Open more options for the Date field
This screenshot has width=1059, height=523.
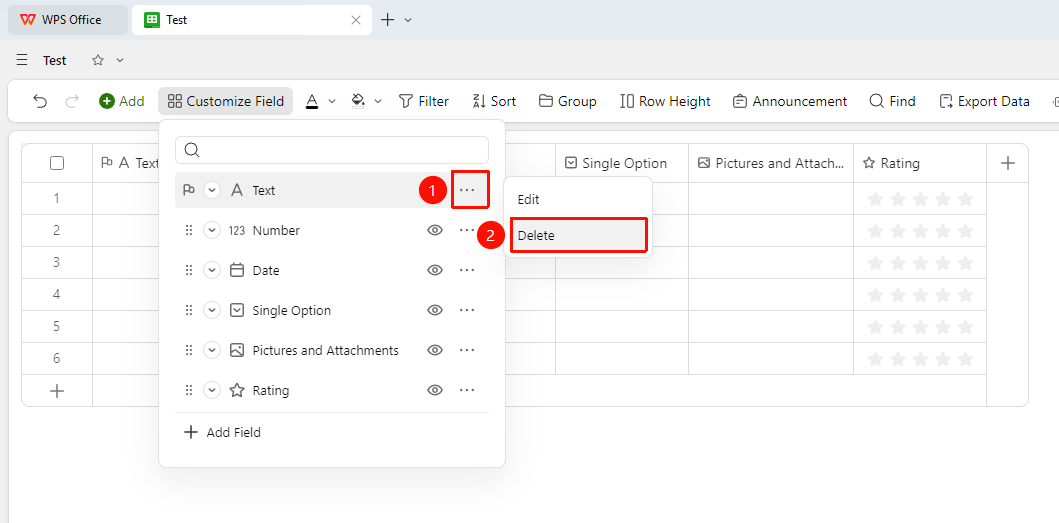(x=467, y=270)
